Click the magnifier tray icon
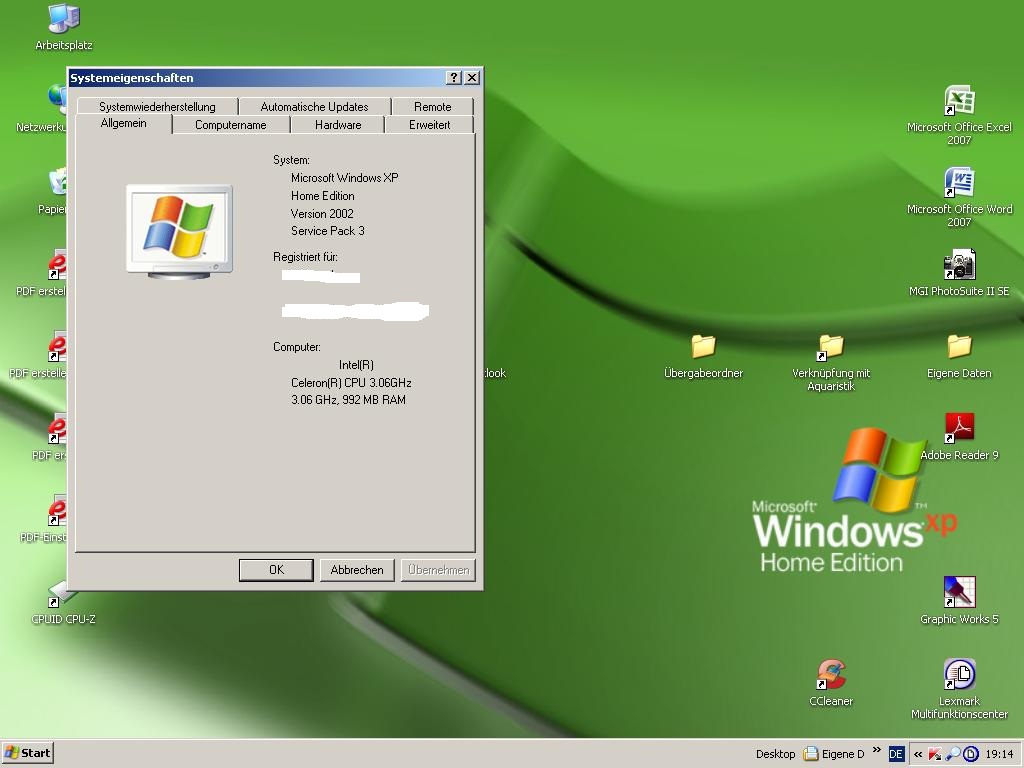Image resolution: width=1024 pixels, height=768 pixels. pos(953,754)
